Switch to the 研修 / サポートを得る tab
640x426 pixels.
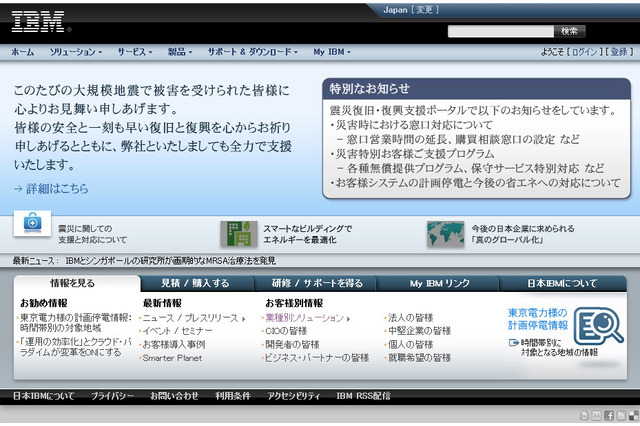coord(317,283)
